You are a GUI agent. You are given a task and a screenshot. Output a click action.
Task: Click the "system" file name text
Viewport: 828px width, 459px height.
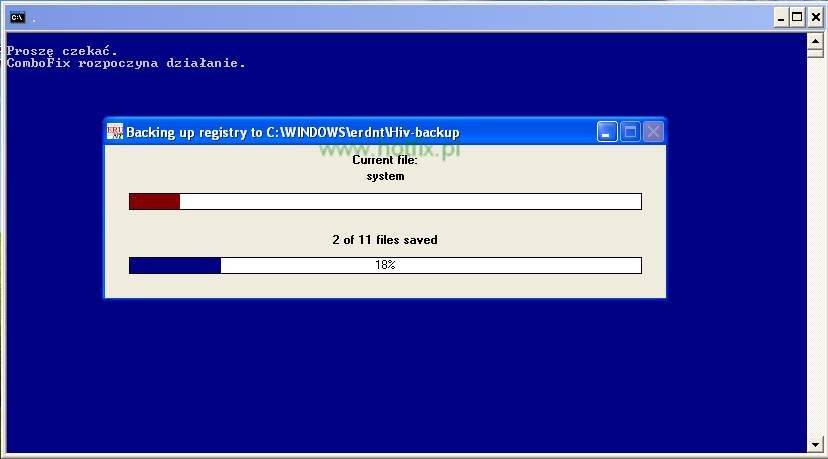(385, 176)
